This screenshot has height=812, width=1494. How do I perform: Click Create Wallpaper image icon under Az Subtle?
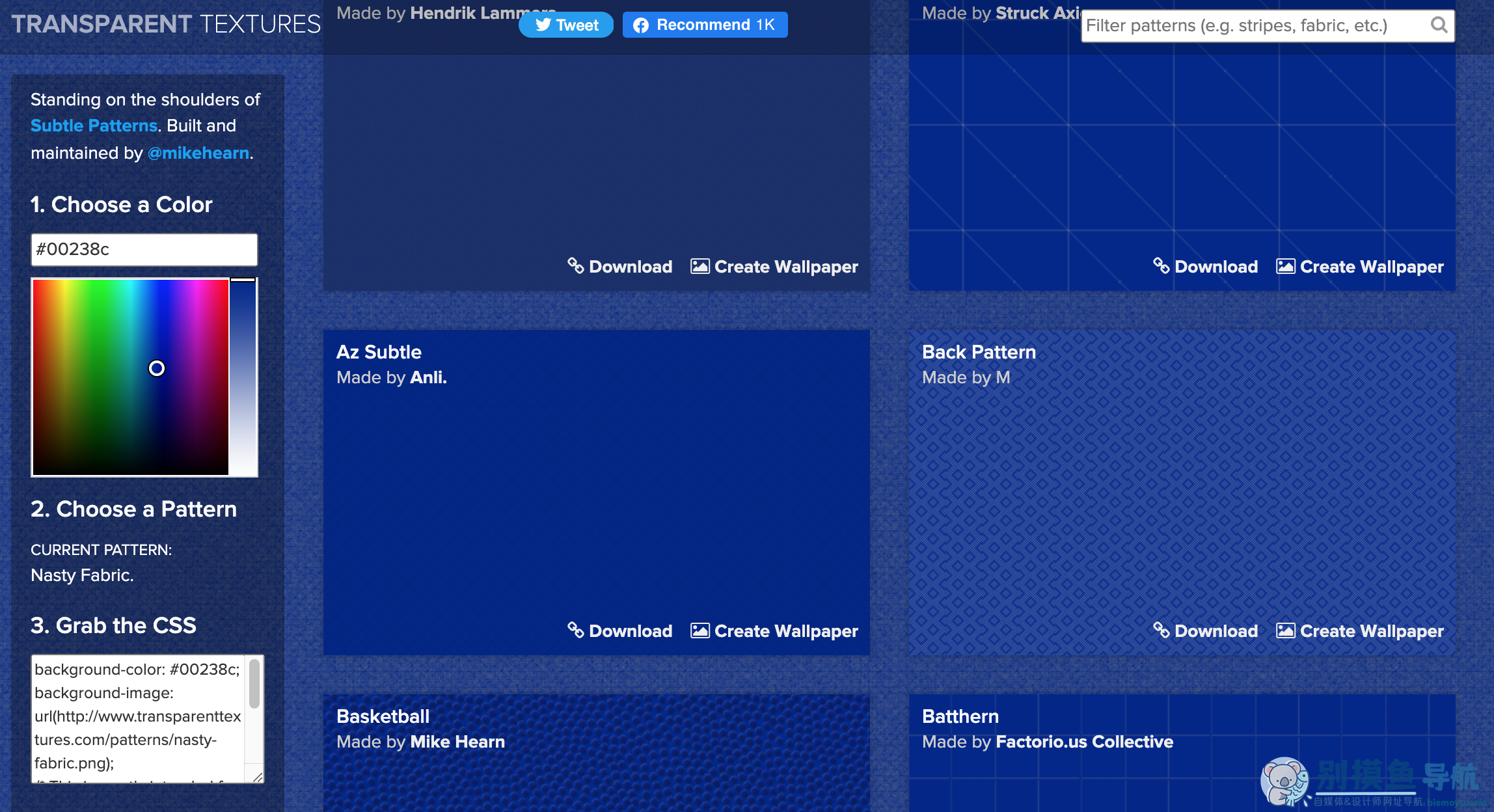click(699, 630)
